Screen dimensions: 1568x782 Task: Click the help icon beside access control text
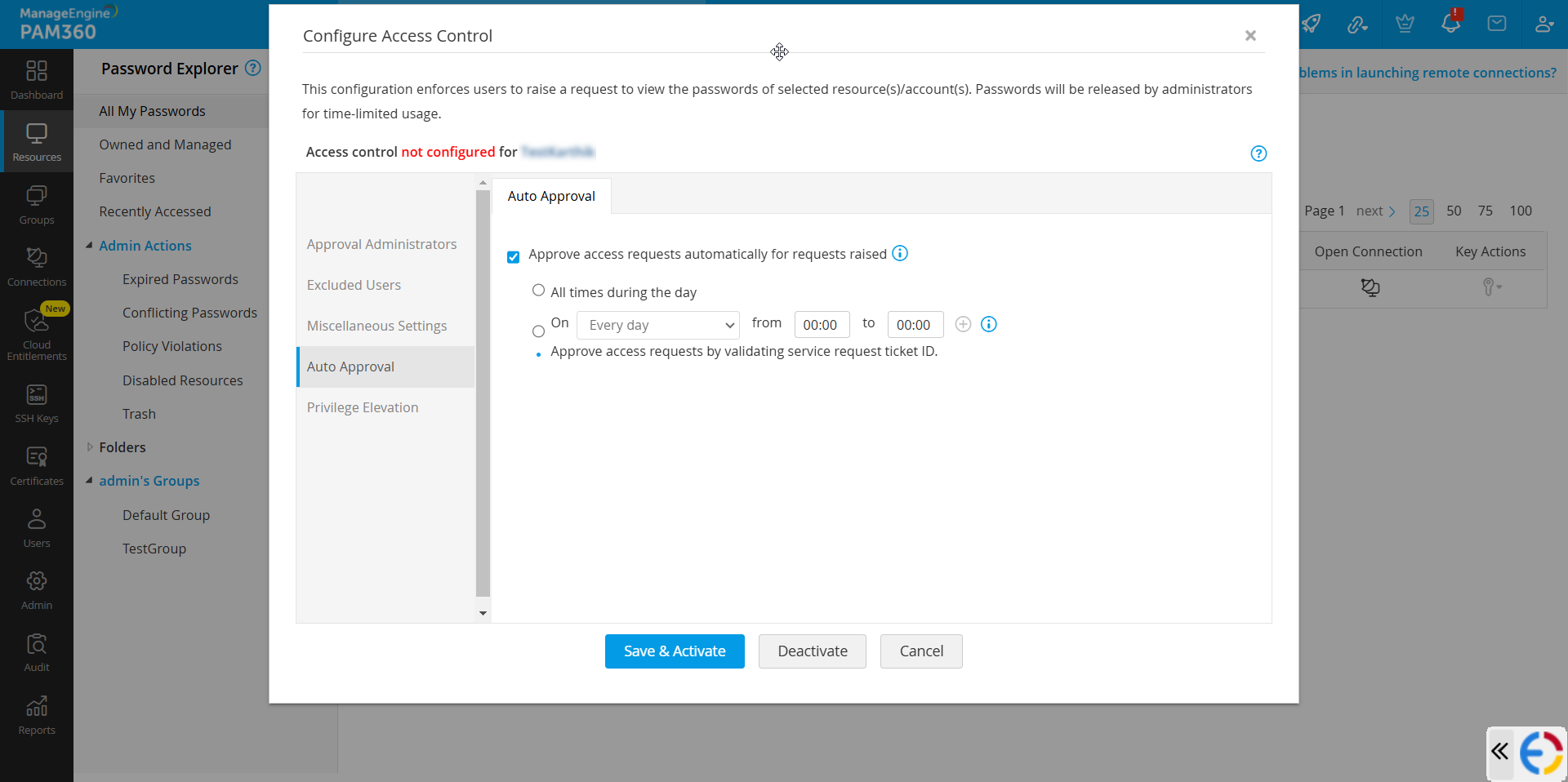coord(1258,153)
